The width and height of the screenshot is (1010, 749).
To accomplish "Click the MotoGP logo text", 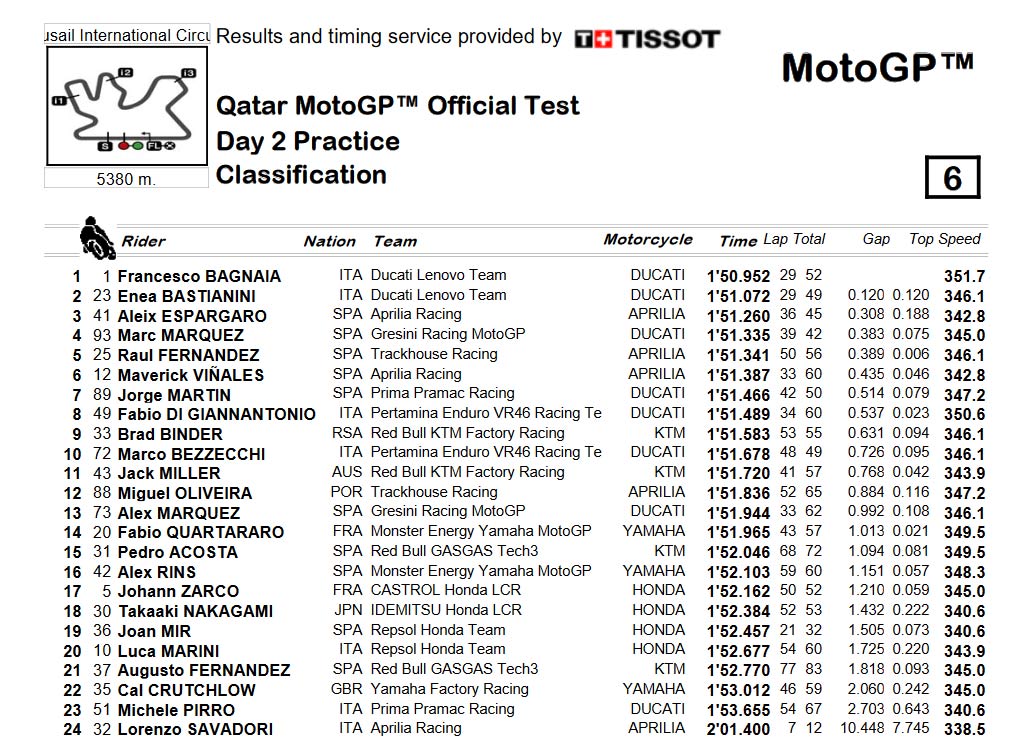I will (877, 68).
